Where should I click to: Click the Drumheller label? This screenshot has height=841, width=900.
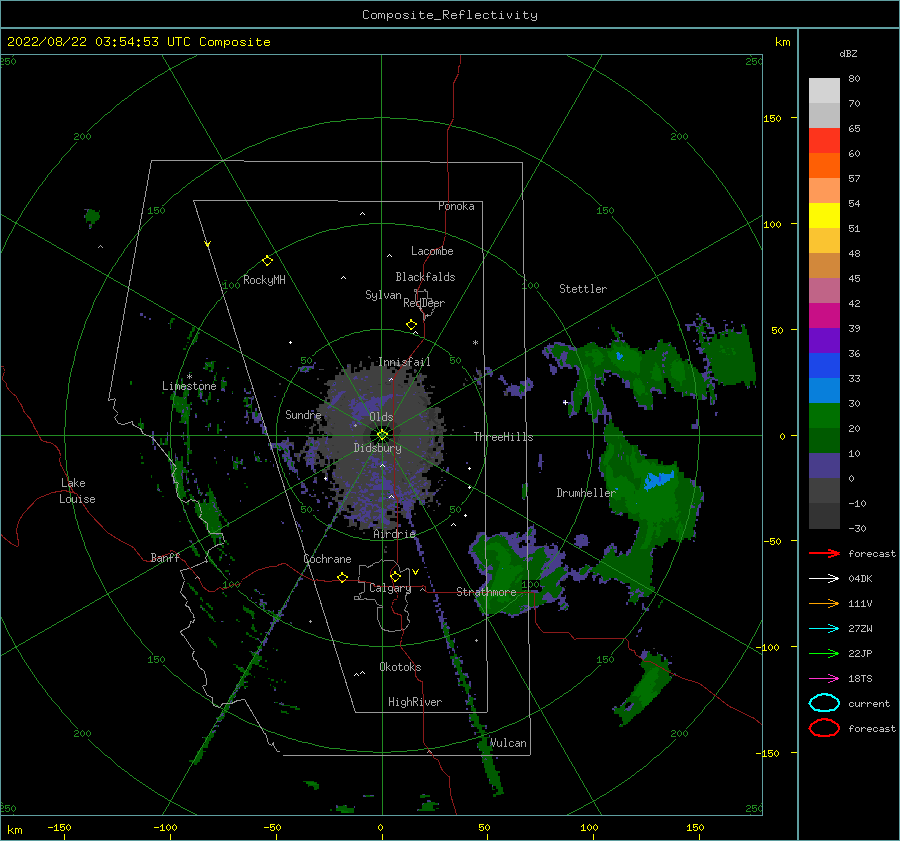(586, 493)
